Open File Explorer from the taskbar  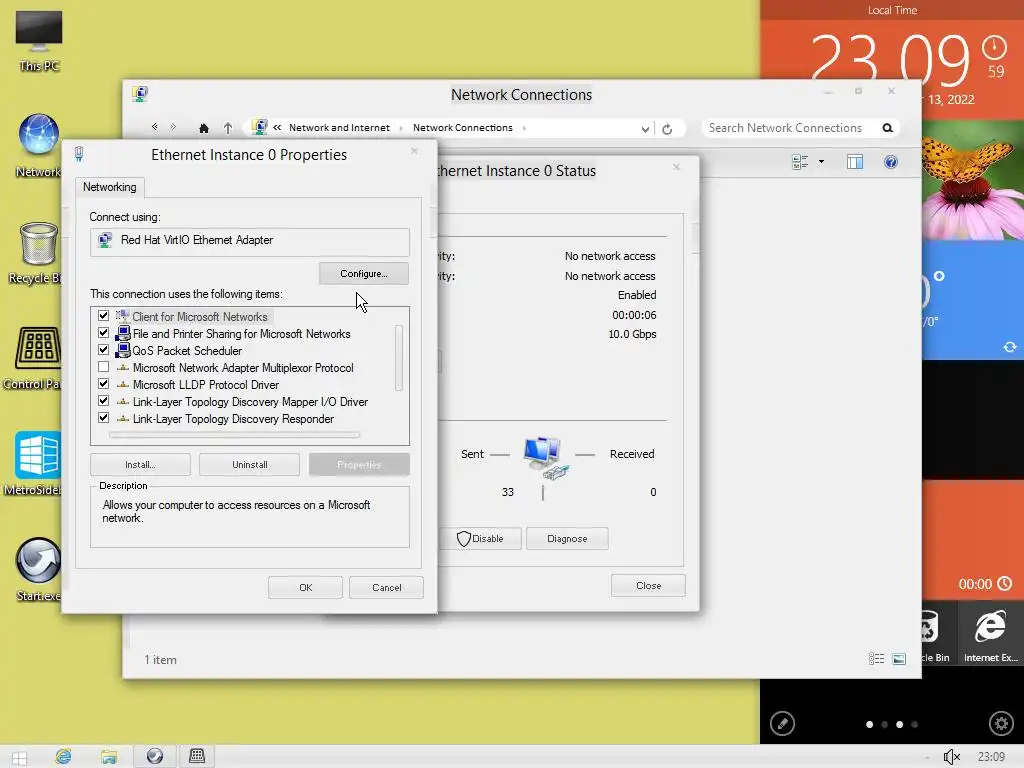click(109, 756)
